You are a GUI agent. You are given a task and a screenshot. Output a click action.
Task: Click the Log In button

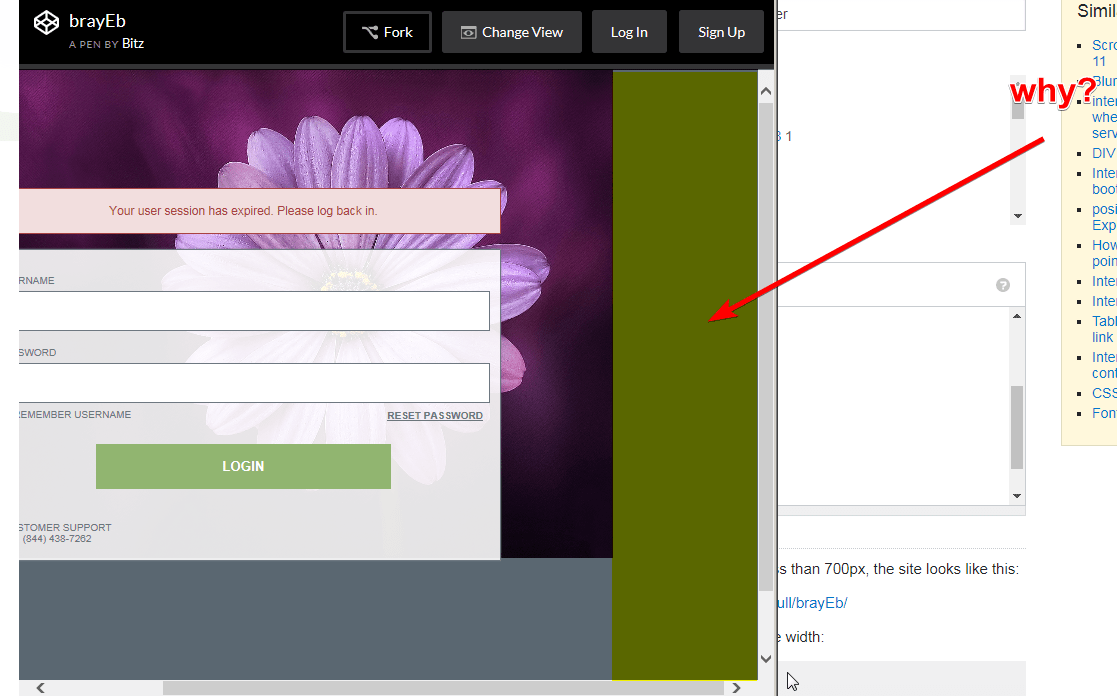coord(629,31)
